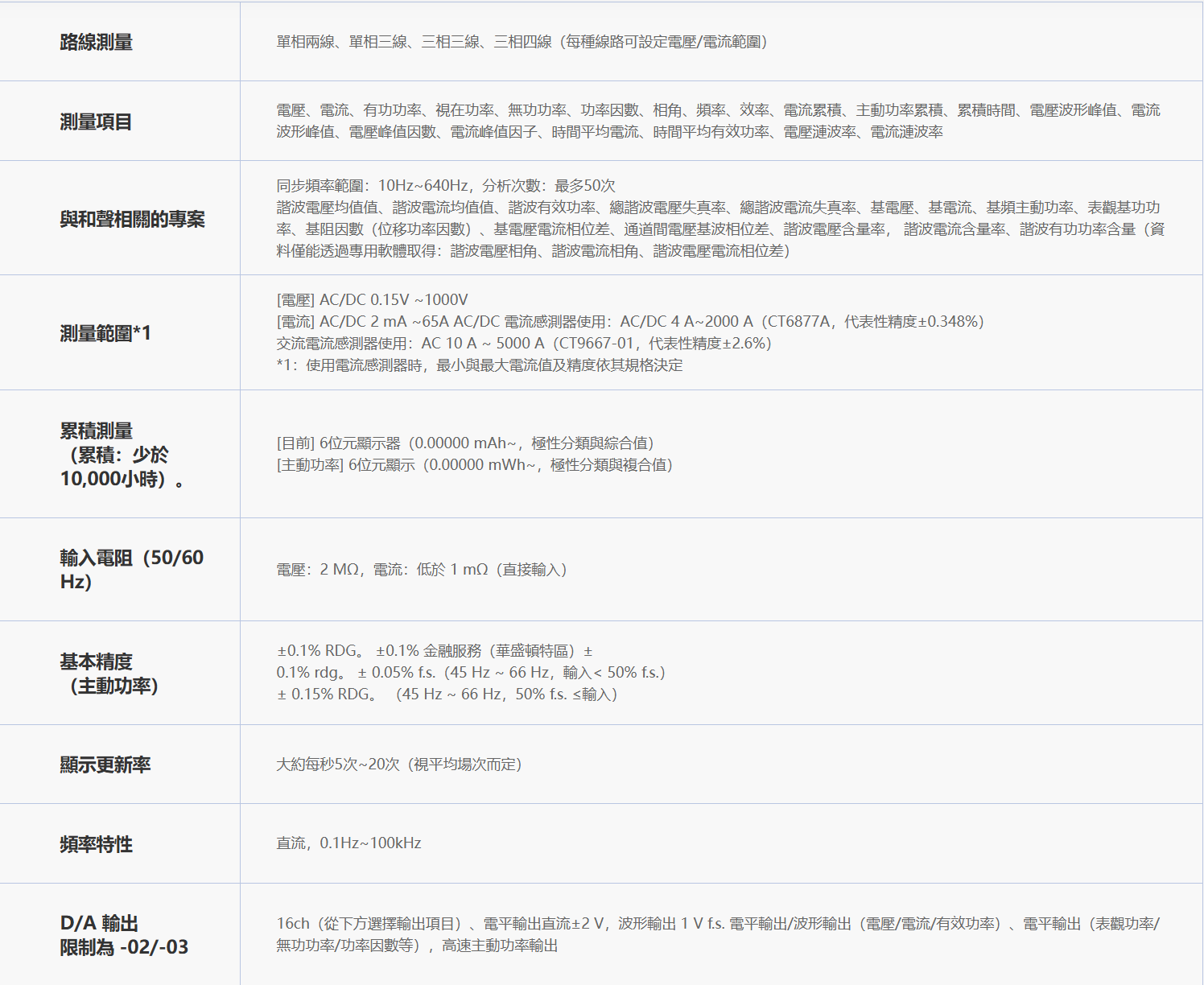This screenshot has width=1204, height=985.
Task: Click the 大約每秒5次~20次 update rate text
Action: [x=399, y=765]
